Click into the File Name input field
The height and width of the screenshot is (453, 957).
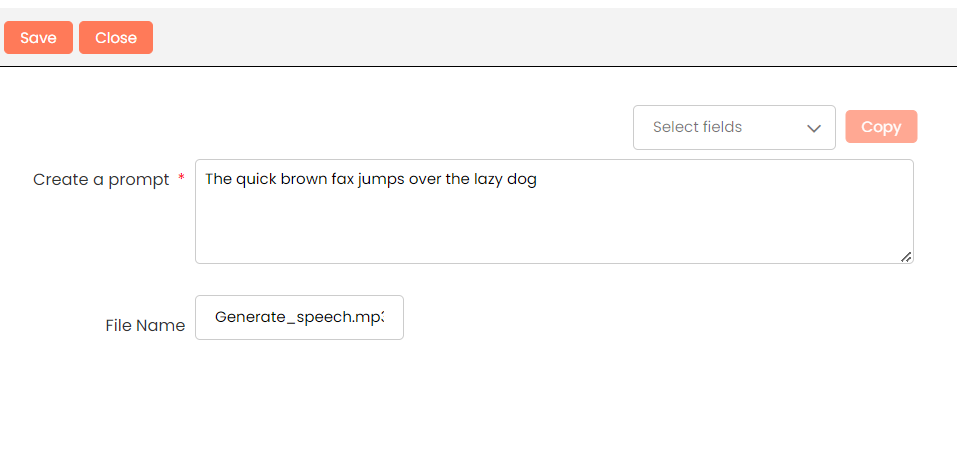299,317
